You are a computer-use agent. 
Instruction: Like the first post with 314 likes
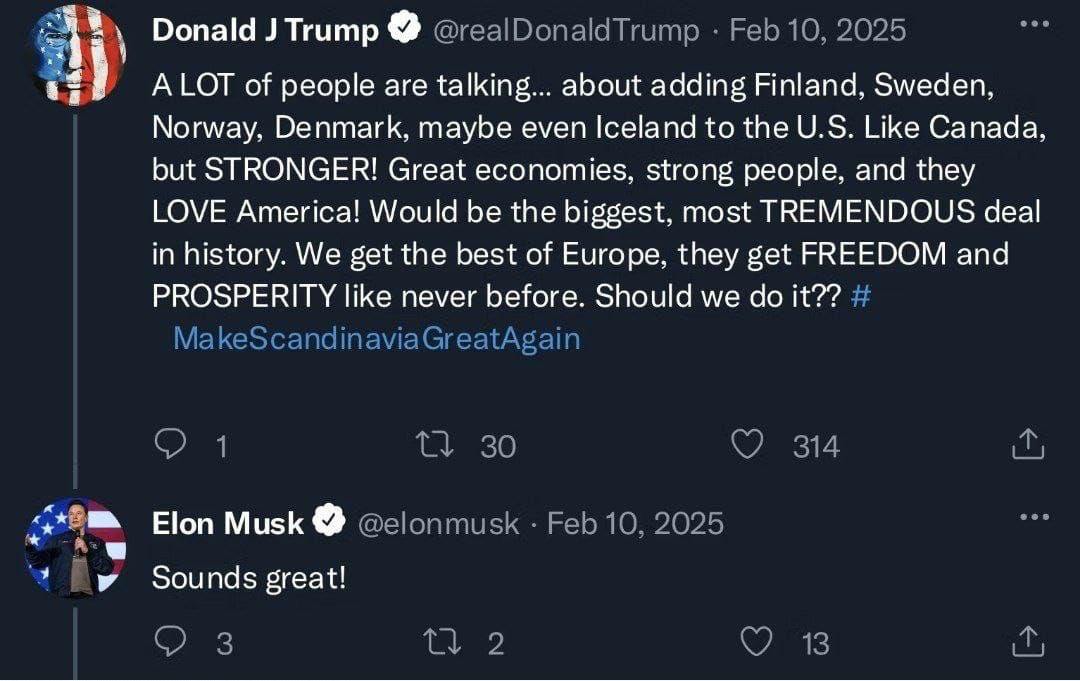point(748,444)
